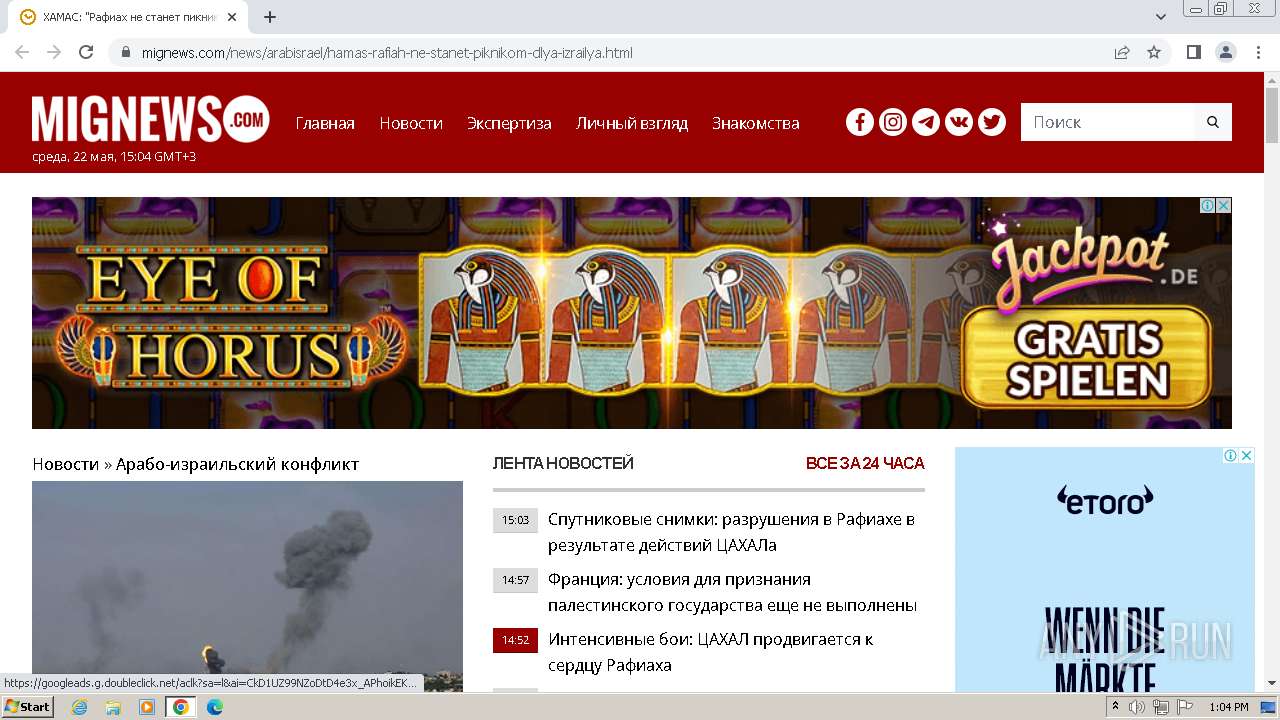Open the Личный взгляд menu item
Image resolution: width=1280 pixels, height=720 pixels.
coord(632,123)
